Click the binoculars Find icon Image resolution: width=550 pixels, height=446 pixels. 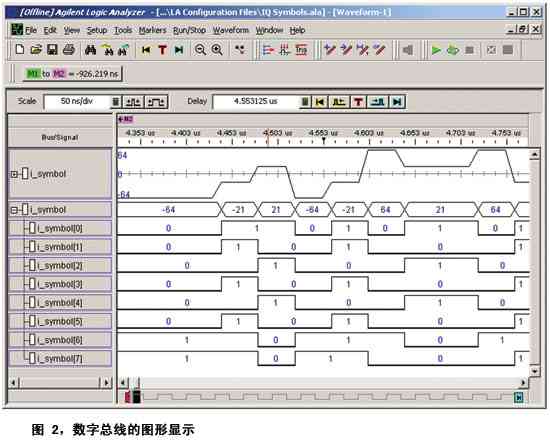point(90,50)
